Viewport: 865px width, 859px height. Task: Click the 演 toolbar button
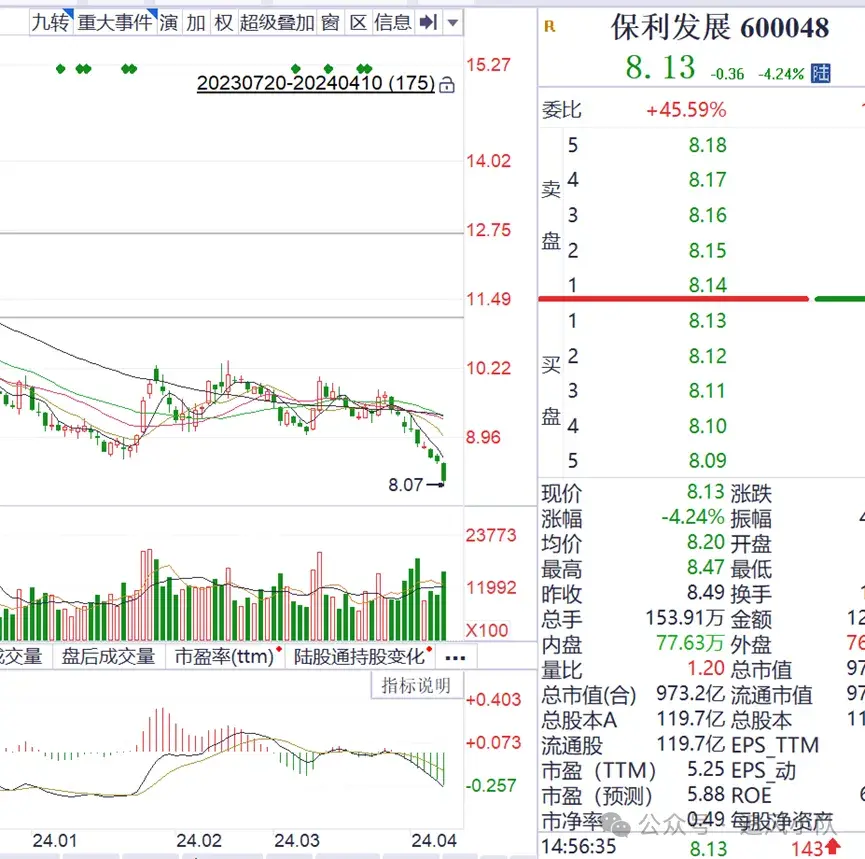pyautogui.click(x=169, y=23)
